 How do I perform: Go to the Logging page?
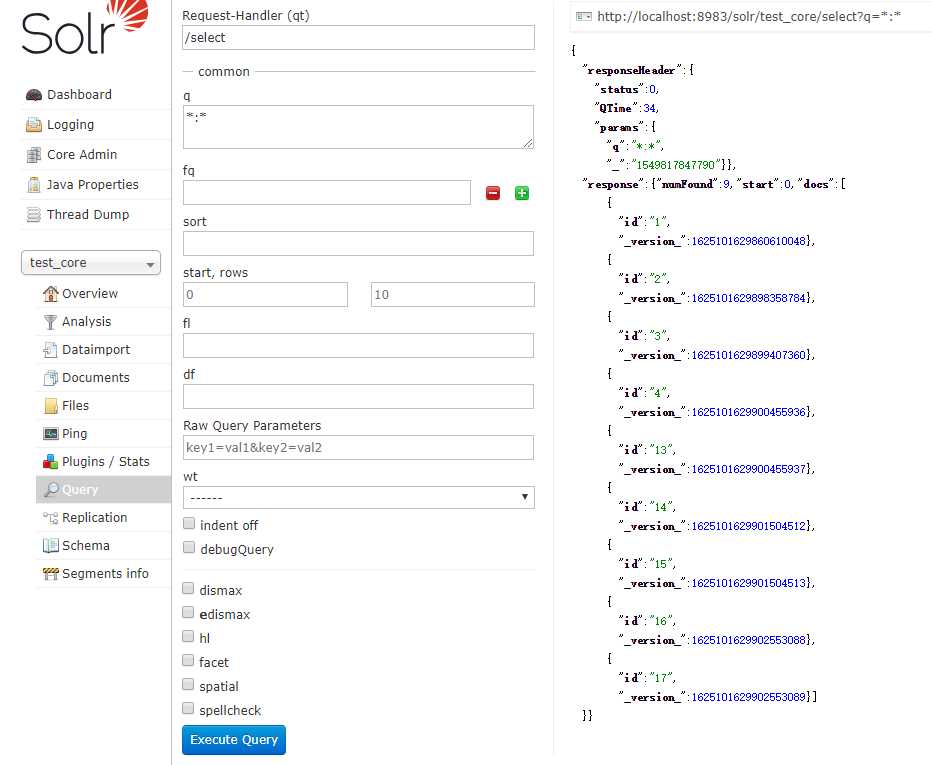[x=70, y=125]
